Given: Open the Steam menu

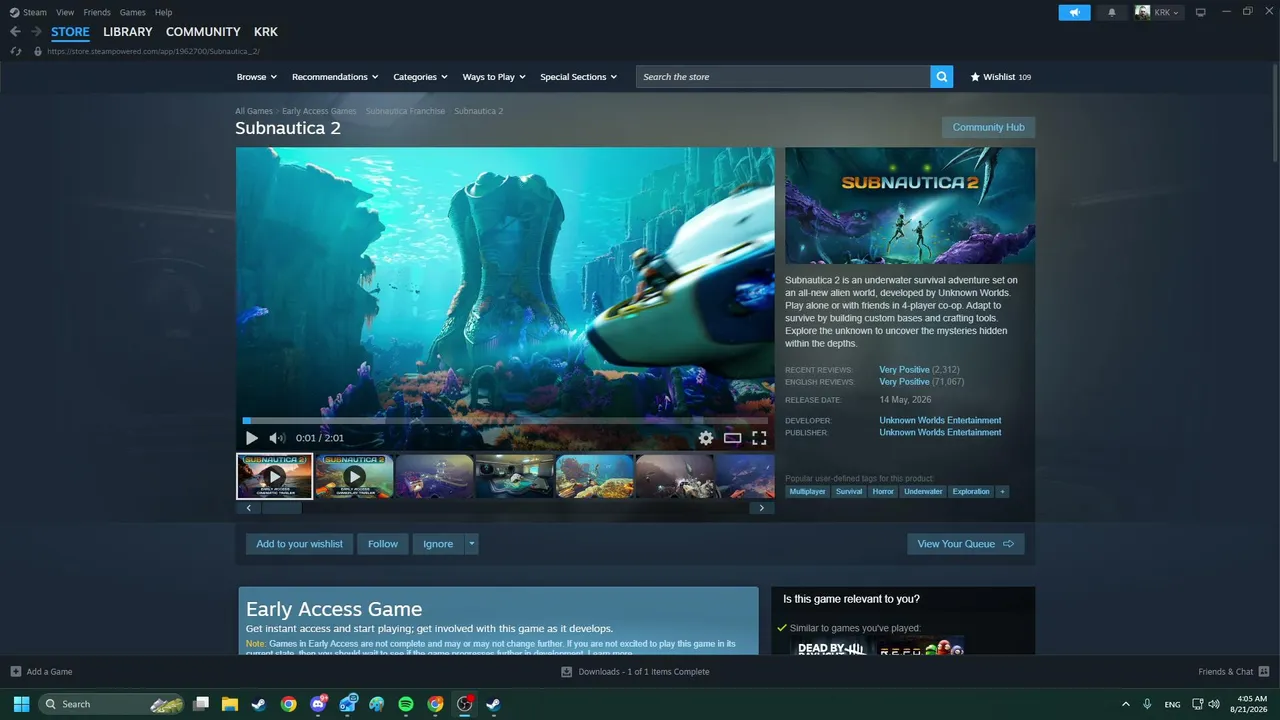Looking at the screenshot, I should coord(28,12).
